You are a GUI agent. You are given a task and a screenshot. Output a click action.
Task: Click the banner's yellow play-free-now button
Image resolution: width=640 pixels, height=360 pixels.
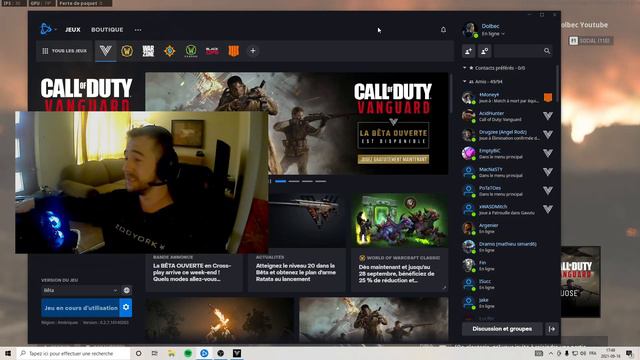[393, 159]
